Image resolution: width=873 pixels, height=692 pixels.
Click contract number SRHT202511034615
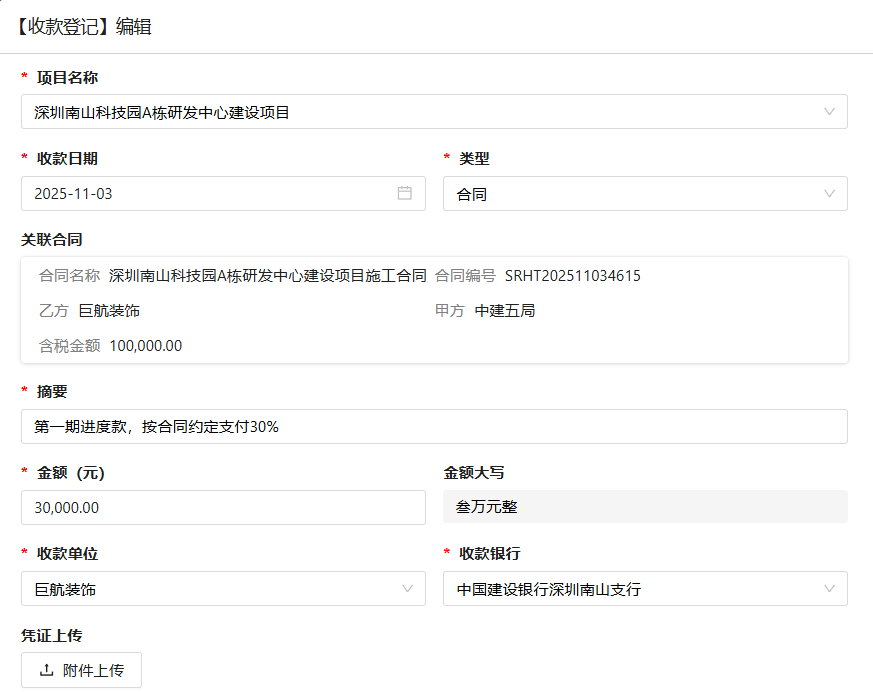[x=572, y=276]
